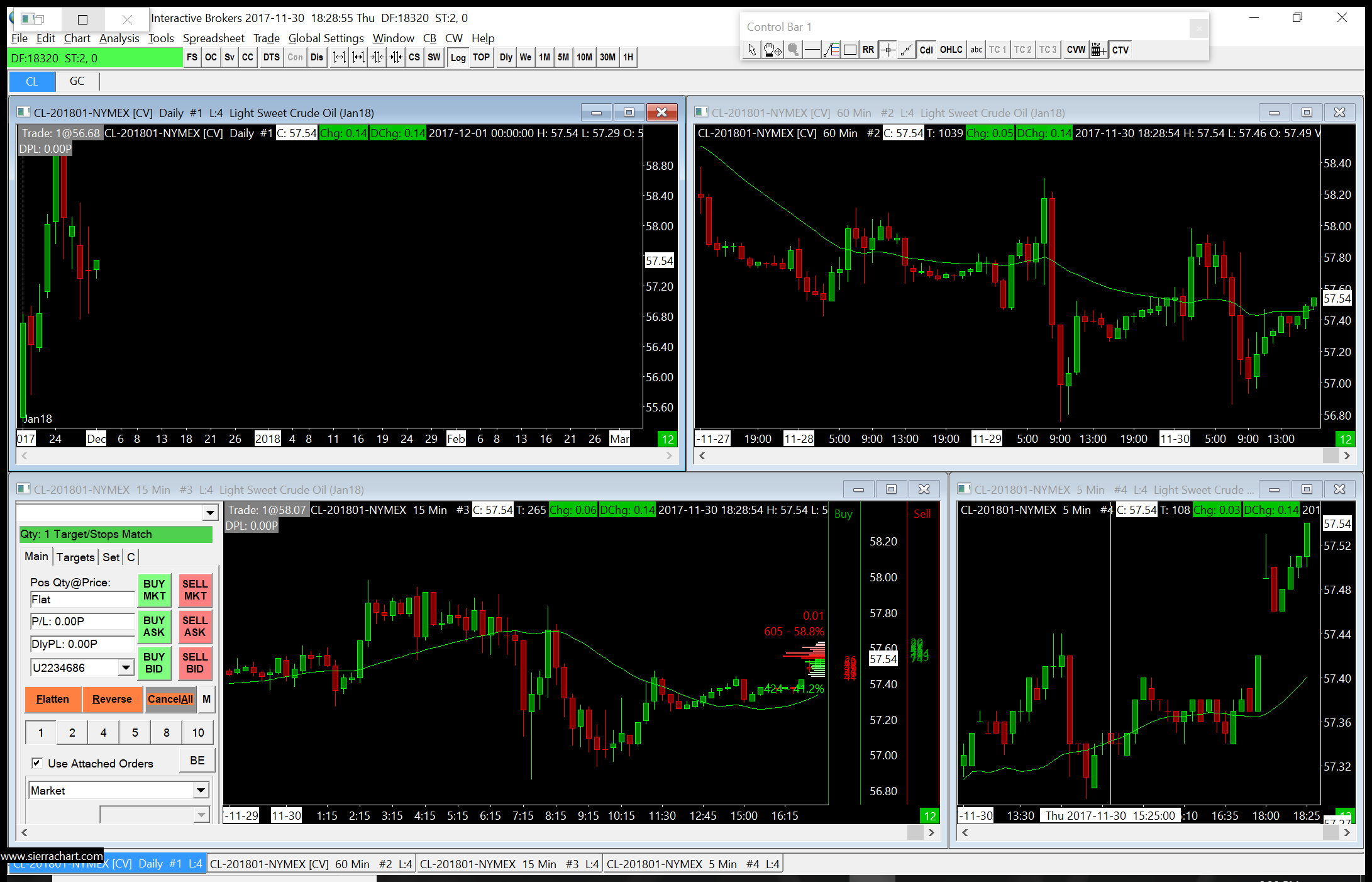Viewport: 1372px width, 882px height.
Task: Click the third bar-spacing compress icon
Action: click(x=377, y=57)
